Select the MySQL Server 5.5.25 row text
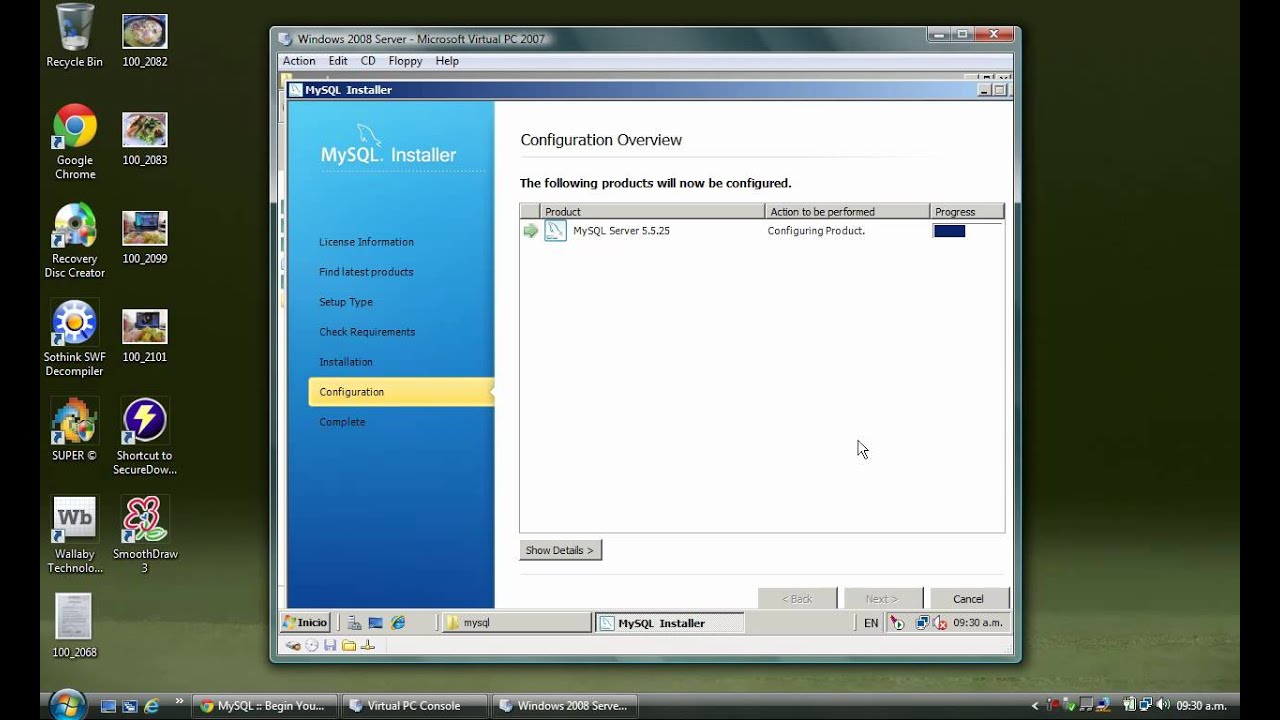 (x=621, y=231)
